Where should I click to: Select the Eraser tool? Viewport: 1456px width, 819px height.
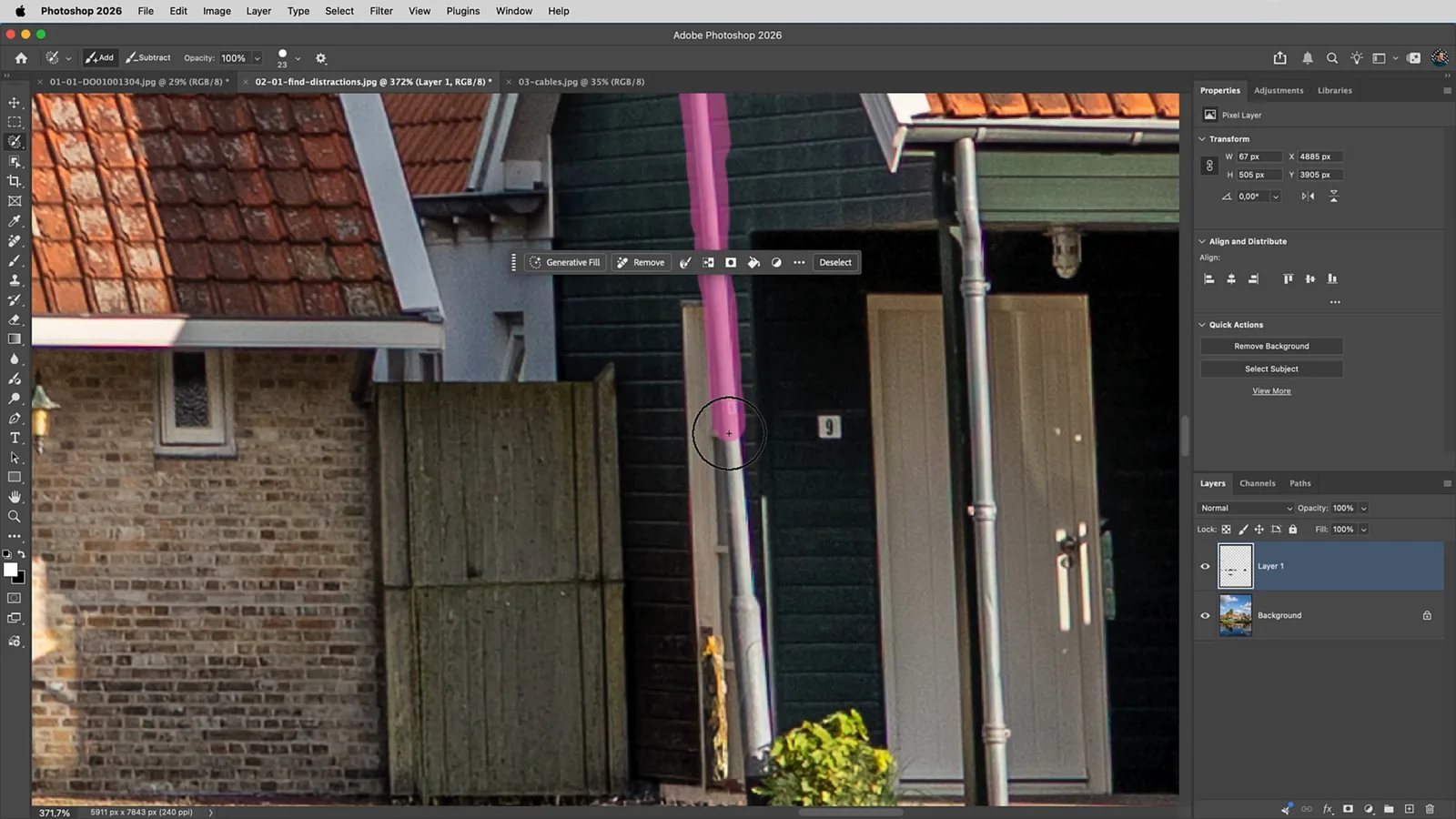click(15, 319)
